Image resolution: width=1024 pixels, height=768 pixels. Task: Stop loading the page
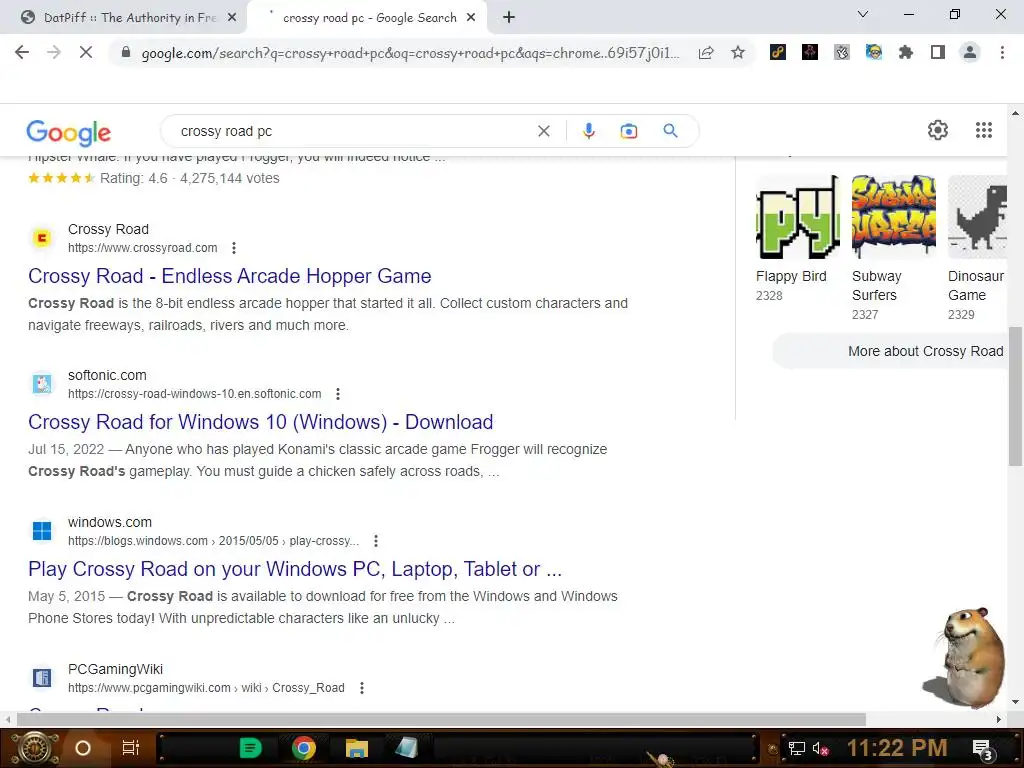pyautogui.click(x=86, y=52)
